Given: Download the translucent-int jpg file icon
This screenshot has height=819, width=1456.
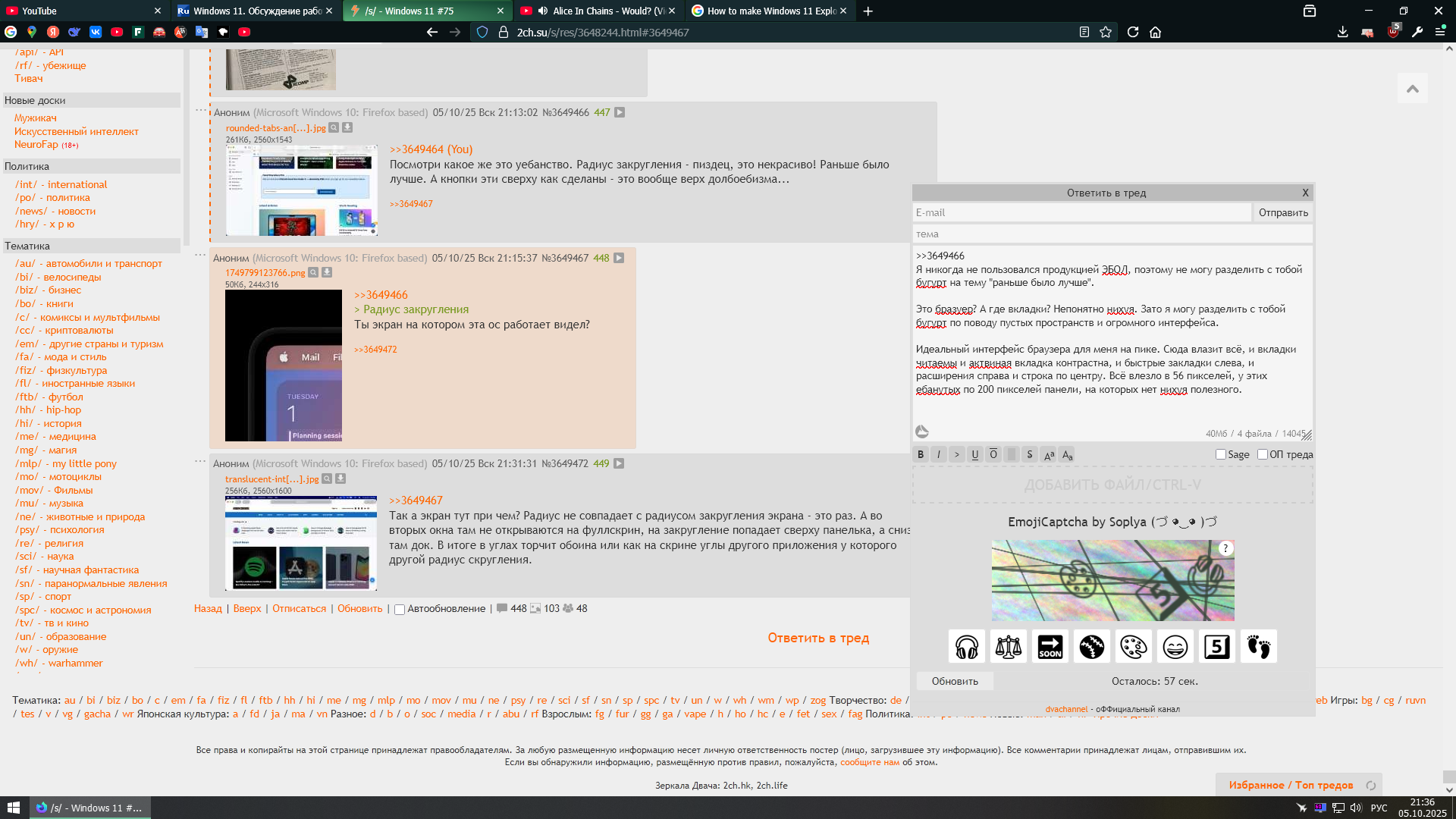Looking at the screenshot, I should [x=340, y=479].
